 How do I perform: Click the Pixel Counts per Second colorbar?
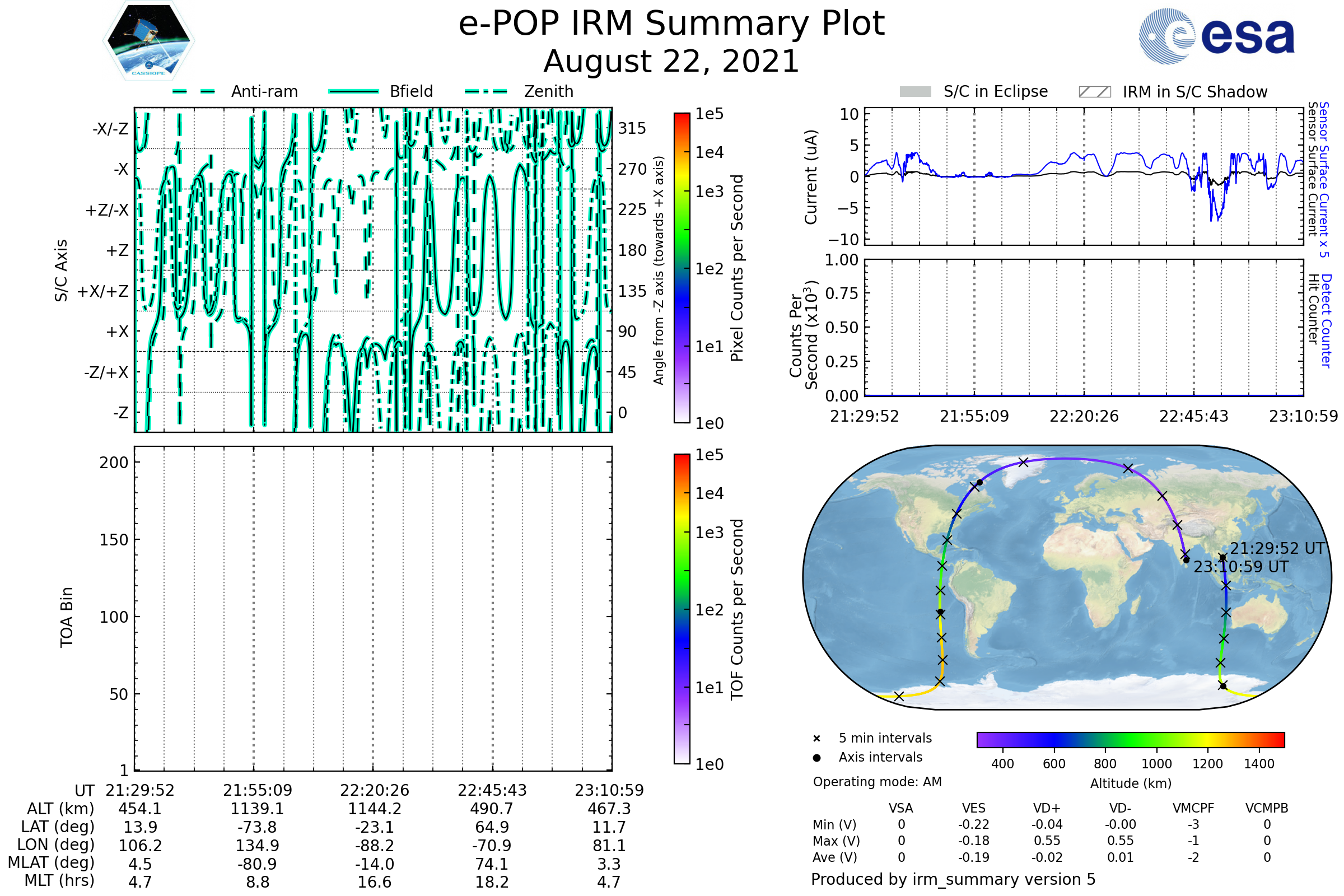(x=682, y=268)
